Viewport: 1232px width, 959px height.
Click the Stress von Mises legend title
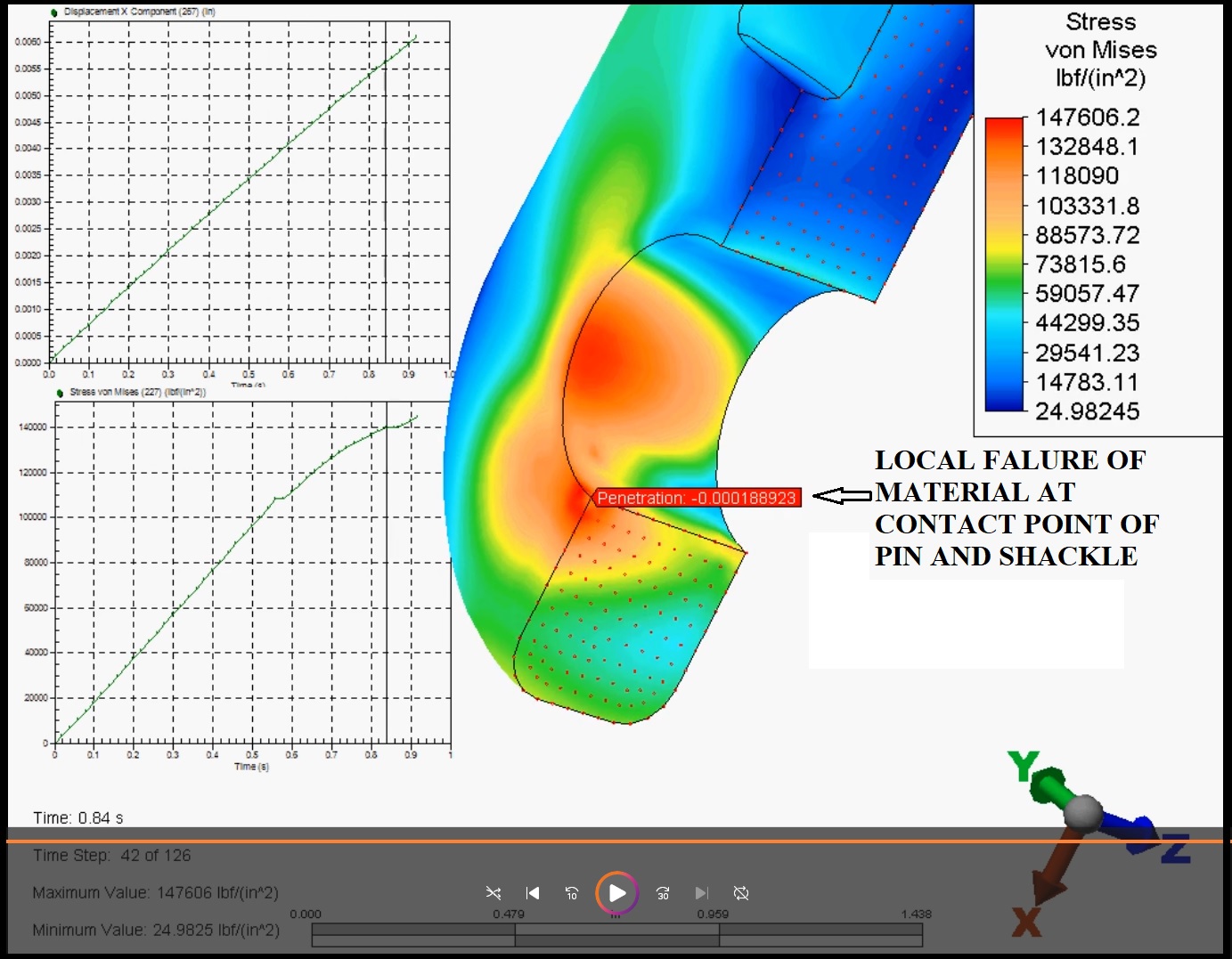(1100, 50)
